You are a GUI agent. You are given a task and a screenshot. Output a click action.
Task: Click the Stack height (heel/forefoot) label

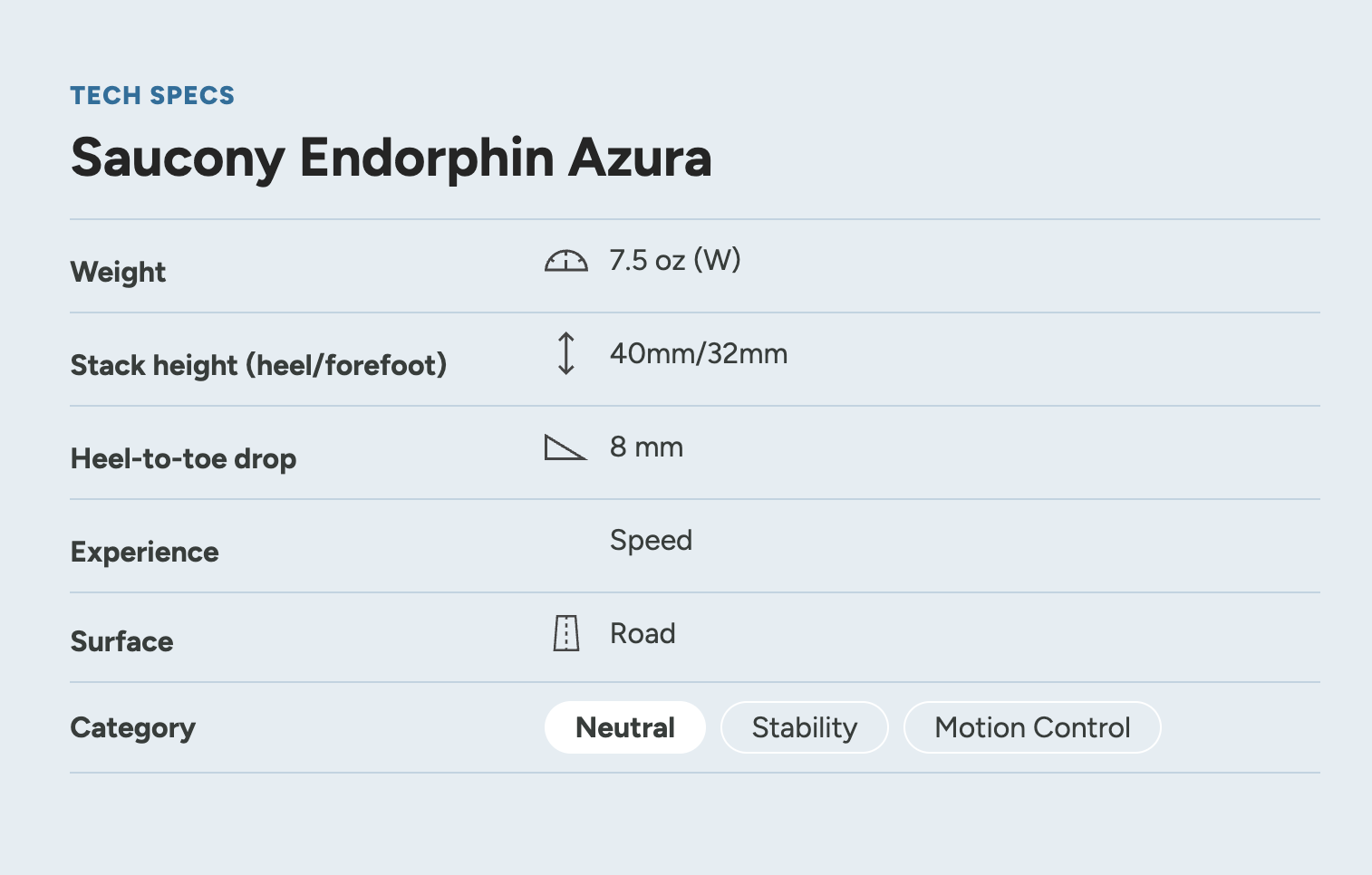pyautogui.click(x=259, y=365)
